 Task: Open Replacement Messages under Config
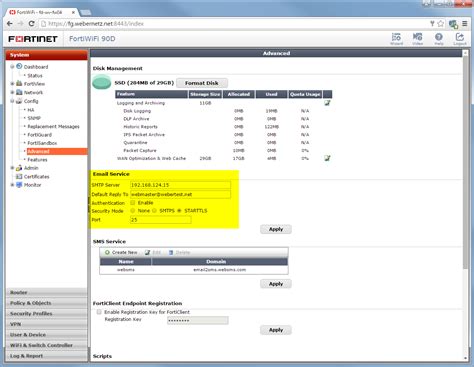click(x=53, y=127)
